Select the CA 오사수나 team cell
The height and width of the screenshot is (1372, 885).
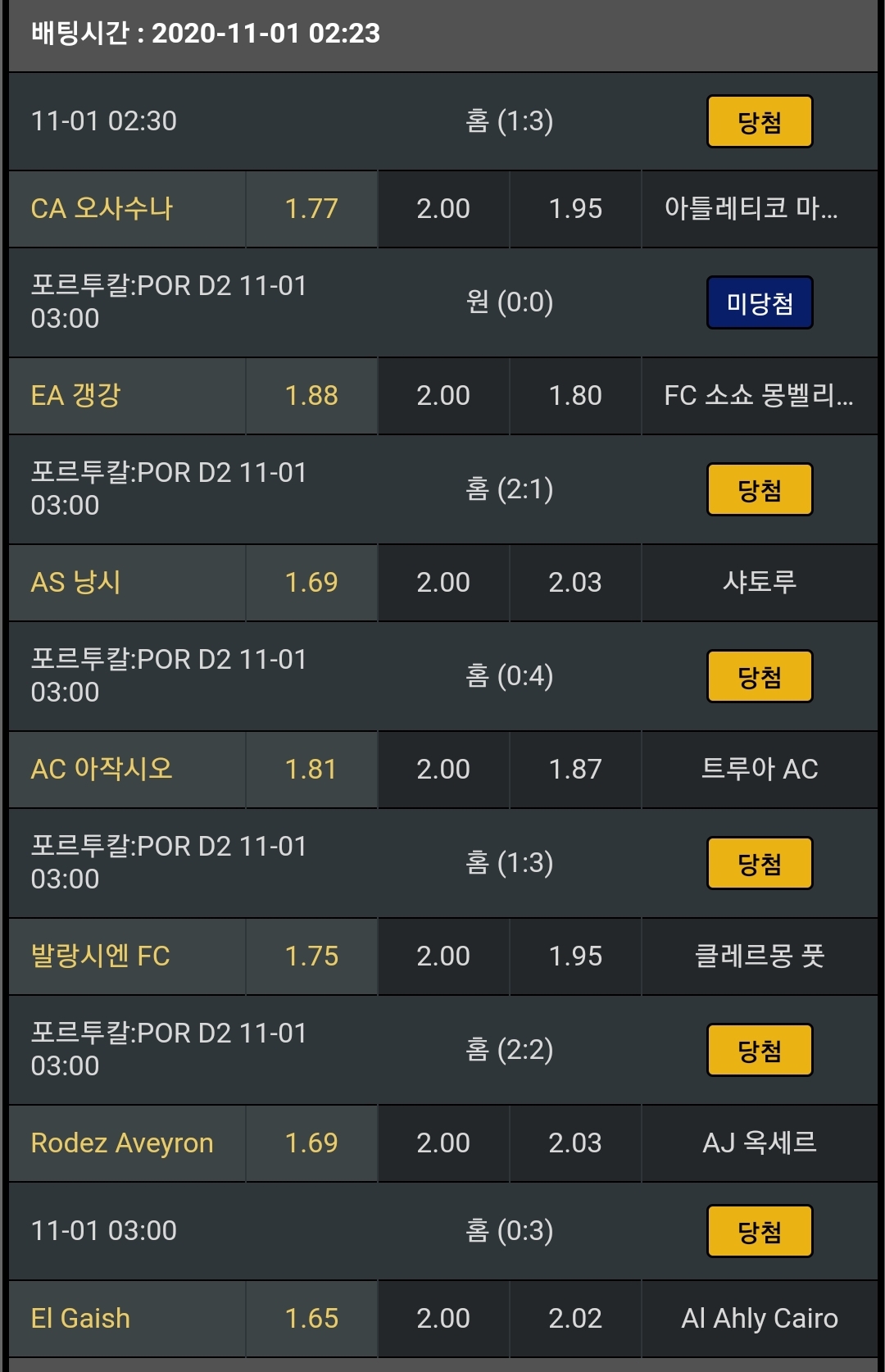pos(127,209)
